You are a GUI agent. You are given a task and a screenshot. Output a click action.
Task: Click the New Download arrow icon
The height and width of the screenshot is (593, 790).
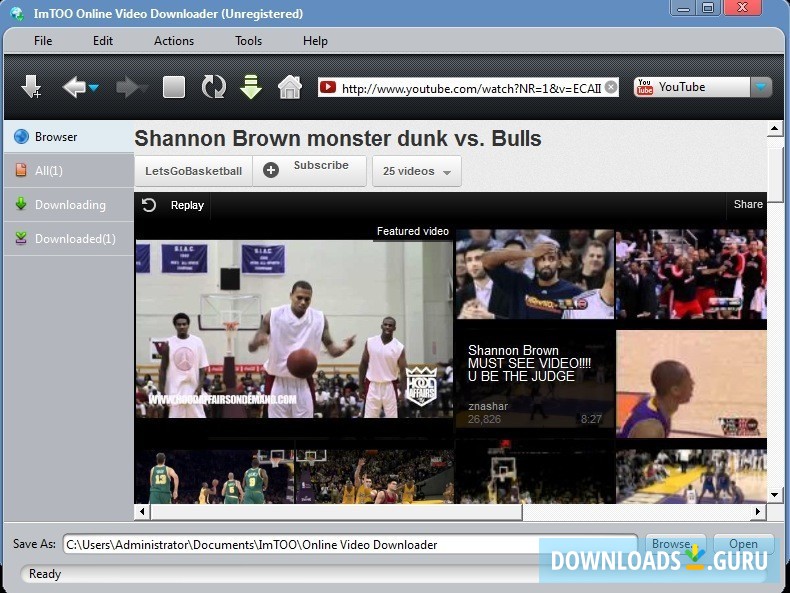(x=31, y=87)
